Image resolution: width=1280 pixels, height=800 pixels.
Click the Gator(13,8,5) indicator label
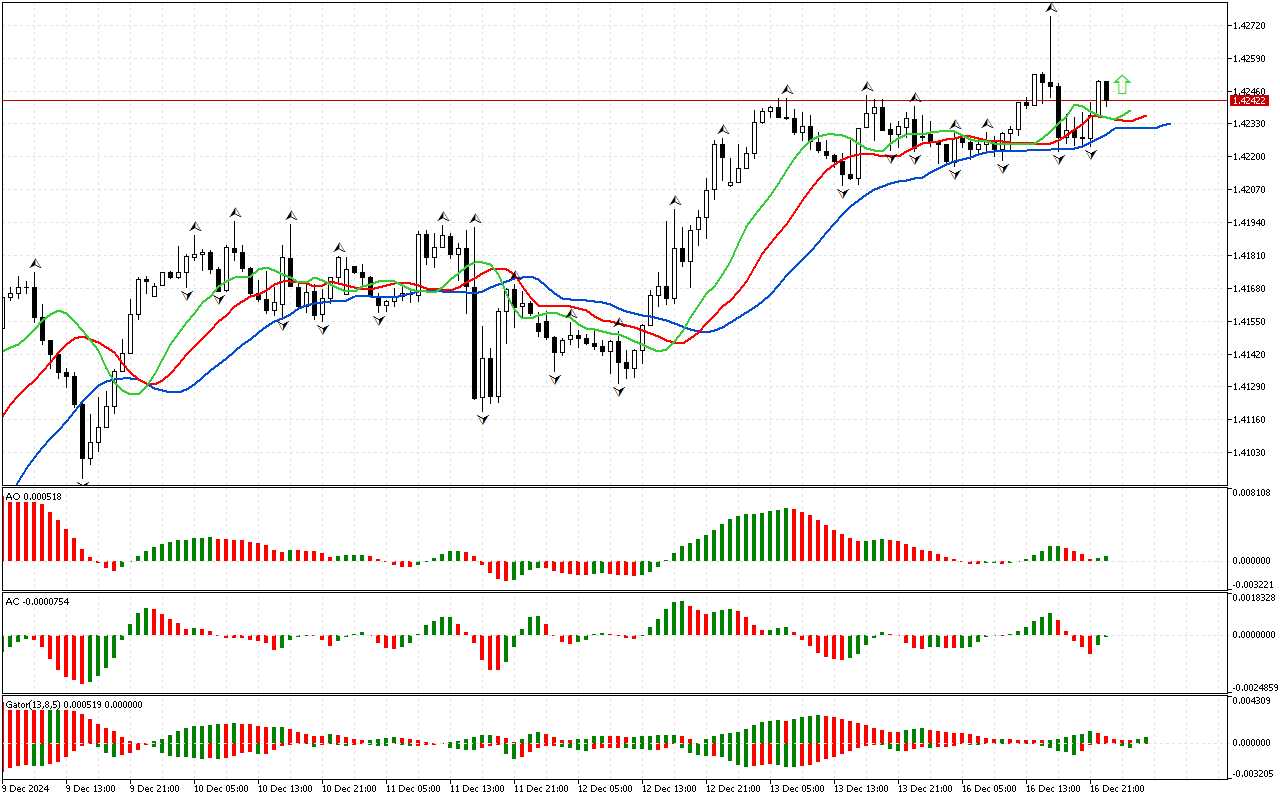pos(74,704)
